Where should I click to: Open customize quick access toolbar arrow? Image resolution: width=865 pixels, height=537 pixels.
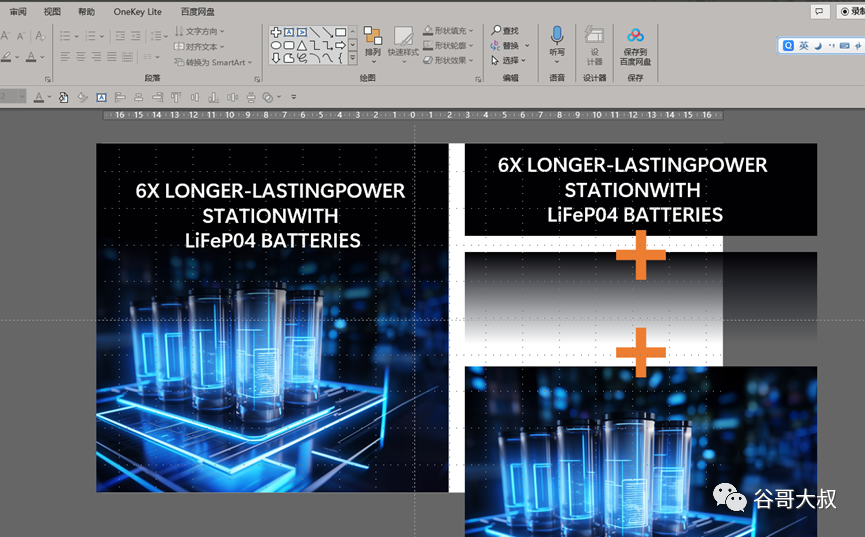[294, 97]
